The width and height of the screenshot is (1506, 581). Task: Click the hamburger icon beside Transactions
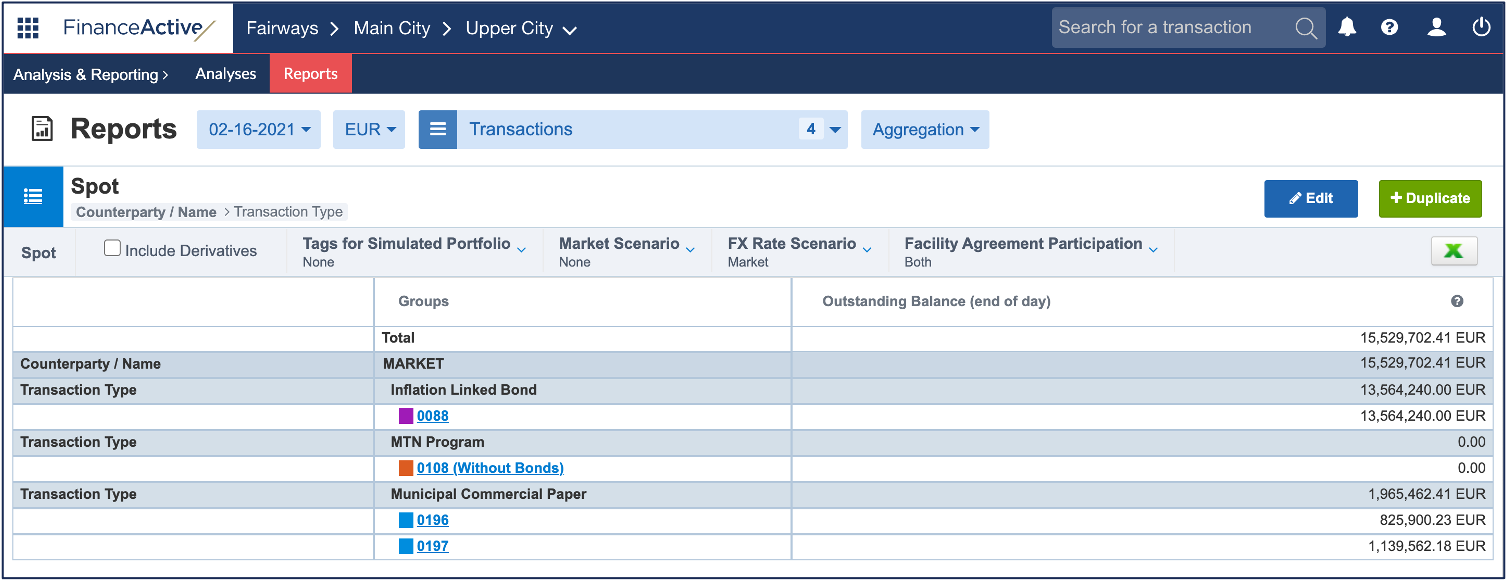click(438, 130)
